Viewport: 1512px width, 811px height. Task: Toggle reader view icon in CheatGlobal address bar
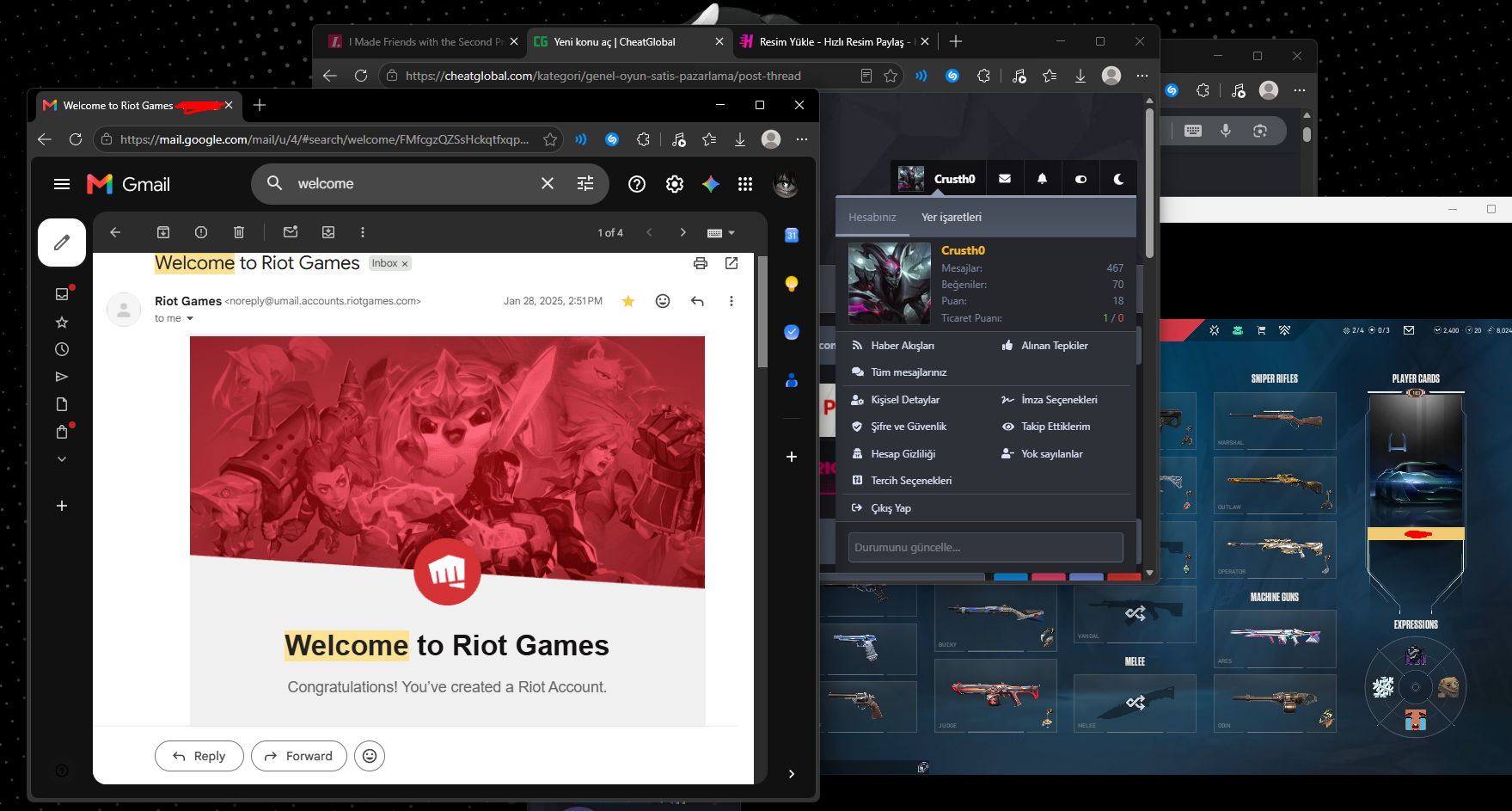pyautogui.click(x=866, y=76)
